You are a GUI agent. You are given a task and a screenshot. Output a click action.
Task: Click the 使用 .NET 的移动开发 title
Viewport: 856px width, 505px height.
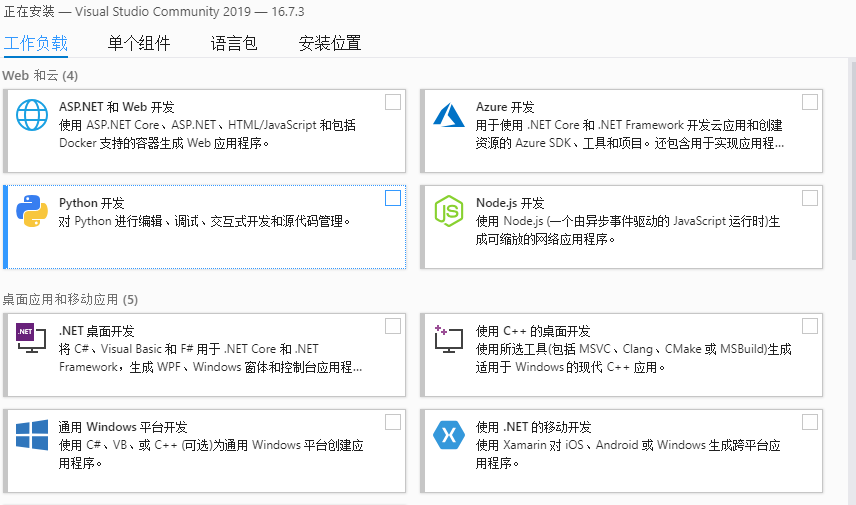(x=533, y=427)
